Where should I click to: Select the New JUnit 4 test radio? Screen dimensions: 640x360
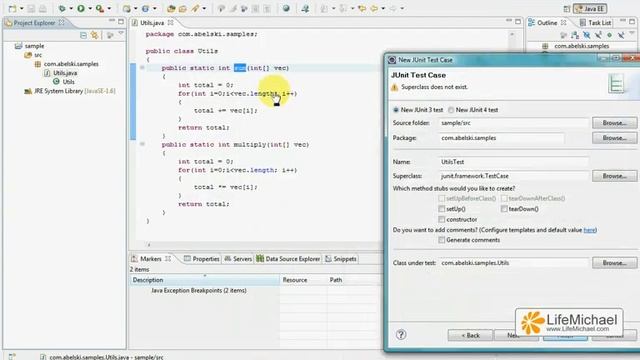[x=451, y=110]
